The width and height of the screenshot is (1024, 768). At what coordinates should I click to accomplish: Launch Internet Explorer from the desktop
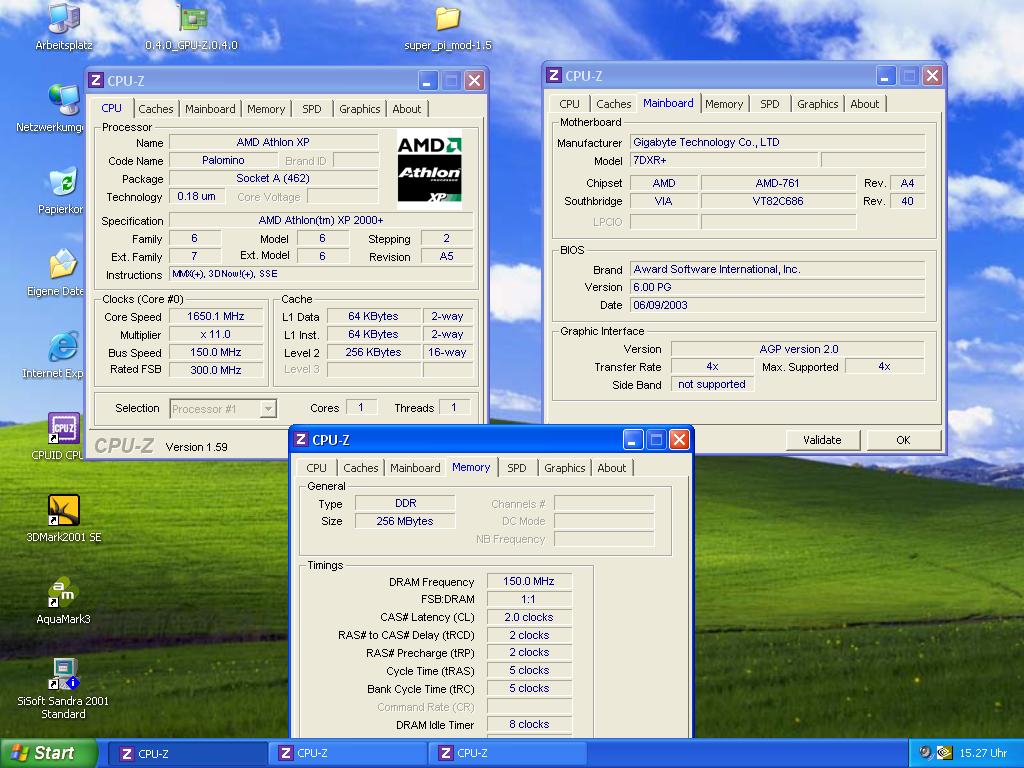pyautogui.click(x=63, y=348)
